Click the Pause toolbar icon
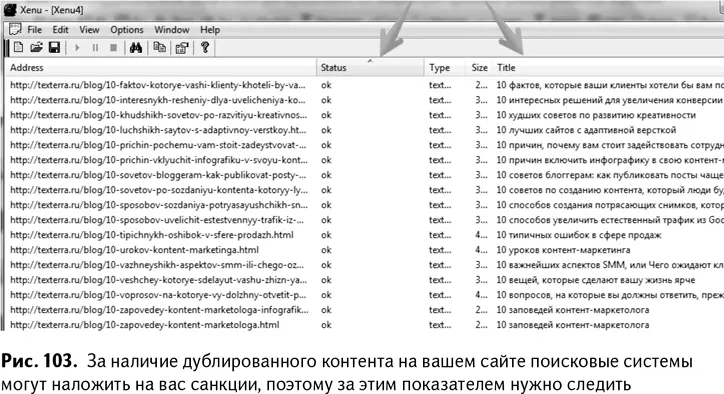This screenshot has width=724, height=394. (x=95, y=48)
